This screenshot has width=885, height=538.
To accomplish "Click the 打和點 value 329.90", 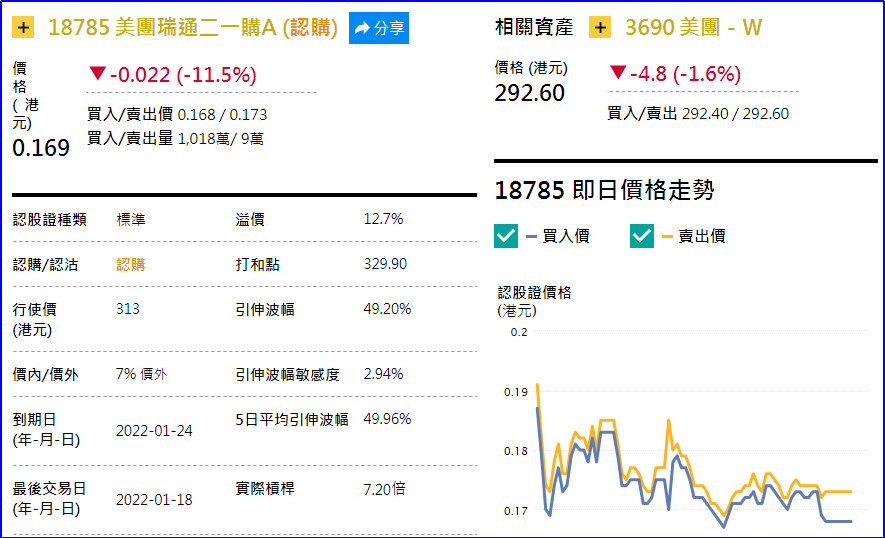I will tap(385, 264).
